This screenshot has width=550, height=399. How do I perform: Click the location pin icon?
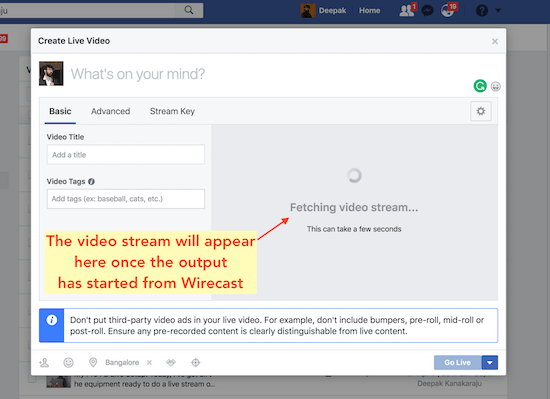(93, 363)
